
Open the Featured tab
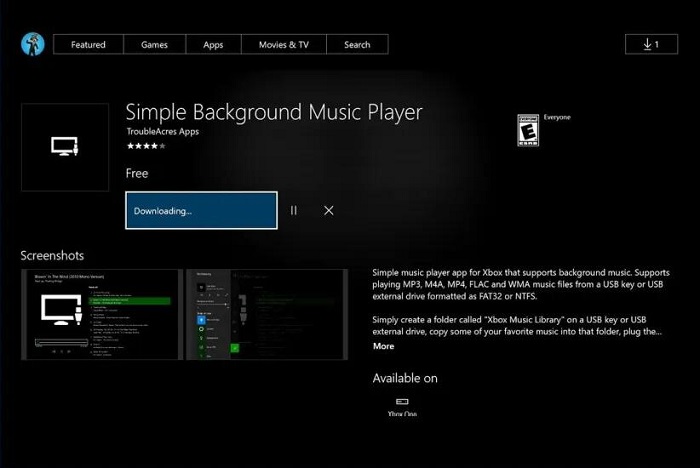coord(88,45)
